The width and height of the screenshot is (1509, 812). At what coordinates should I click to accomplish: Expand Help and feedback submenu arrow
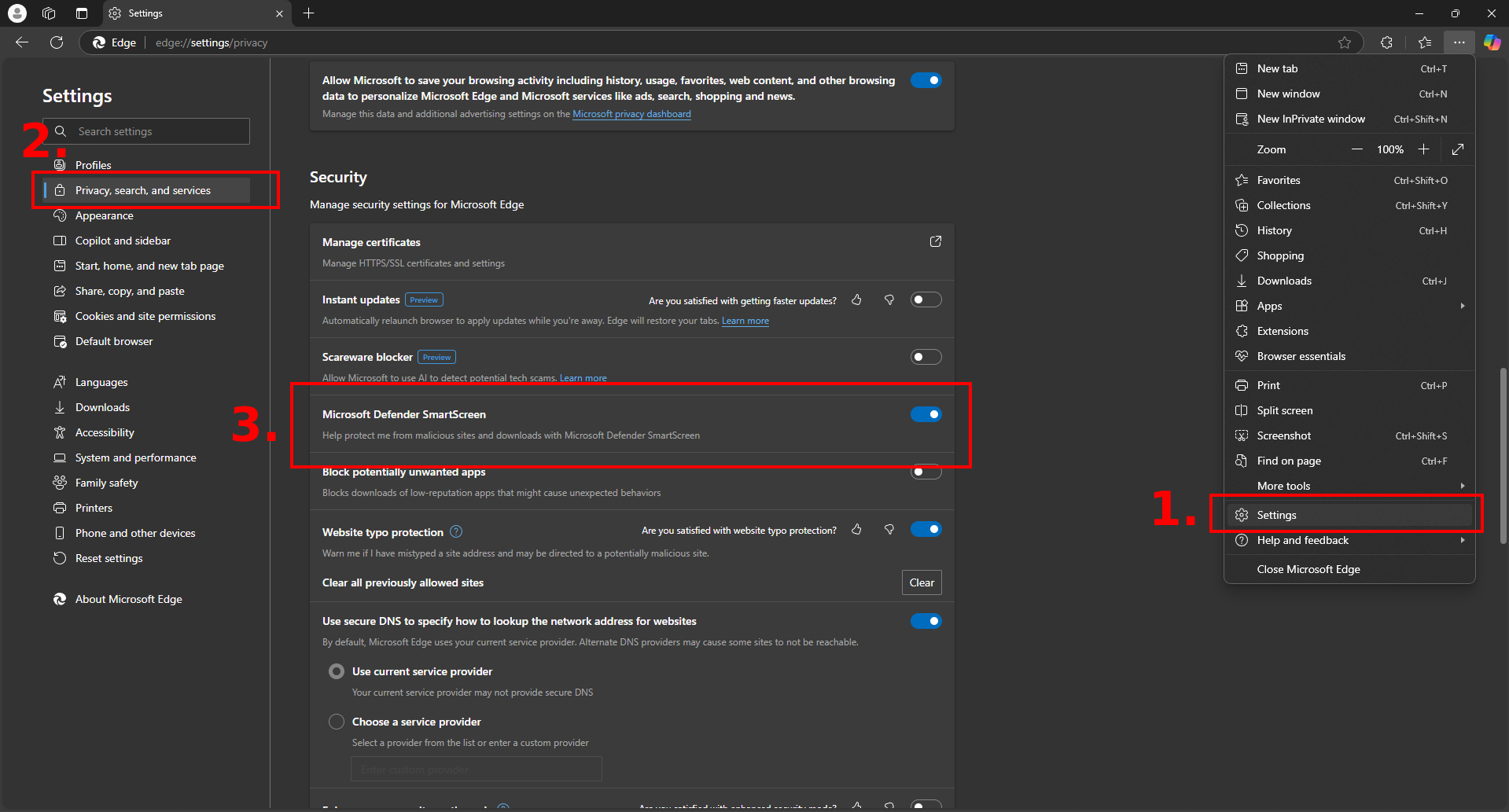[1463, 540]
